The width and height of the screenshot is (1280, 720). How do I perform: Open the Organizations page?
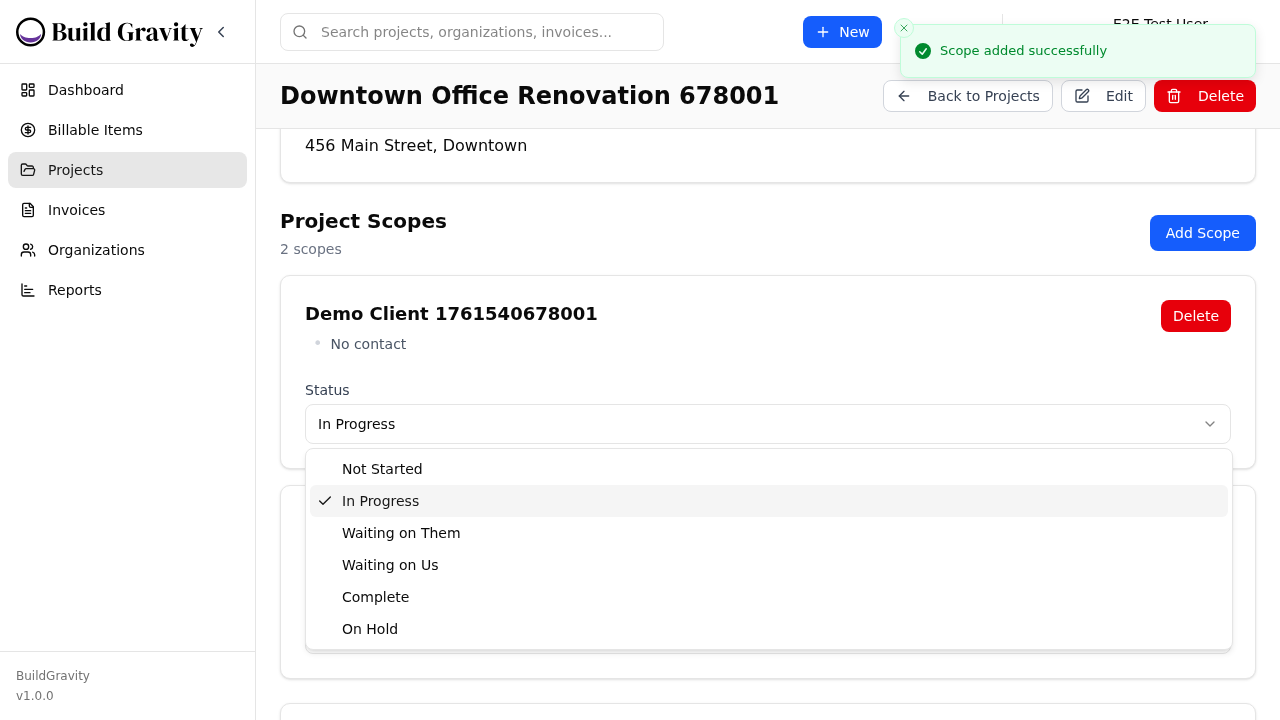click(x=96, y=250)
